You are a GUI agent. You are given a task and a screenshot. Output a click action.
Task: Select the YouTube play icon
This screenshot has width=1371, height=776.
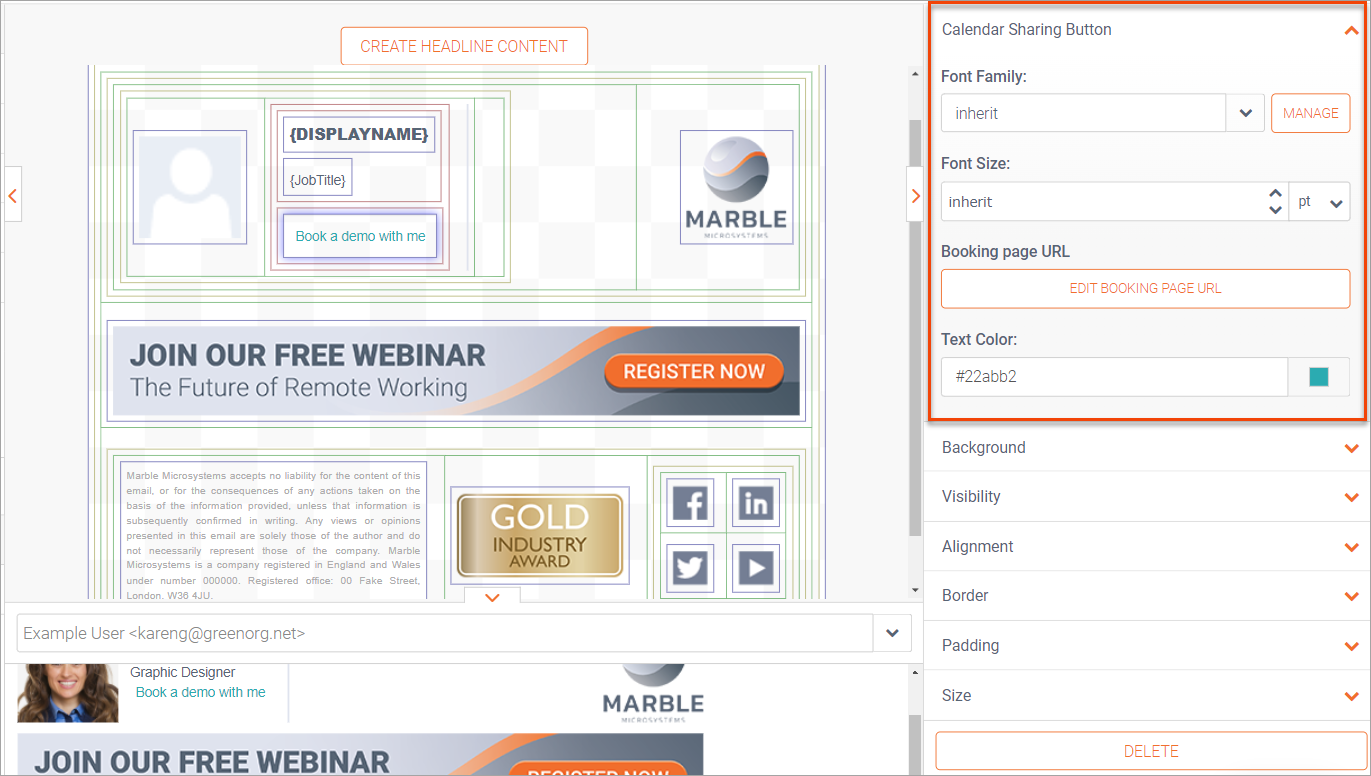756,568
